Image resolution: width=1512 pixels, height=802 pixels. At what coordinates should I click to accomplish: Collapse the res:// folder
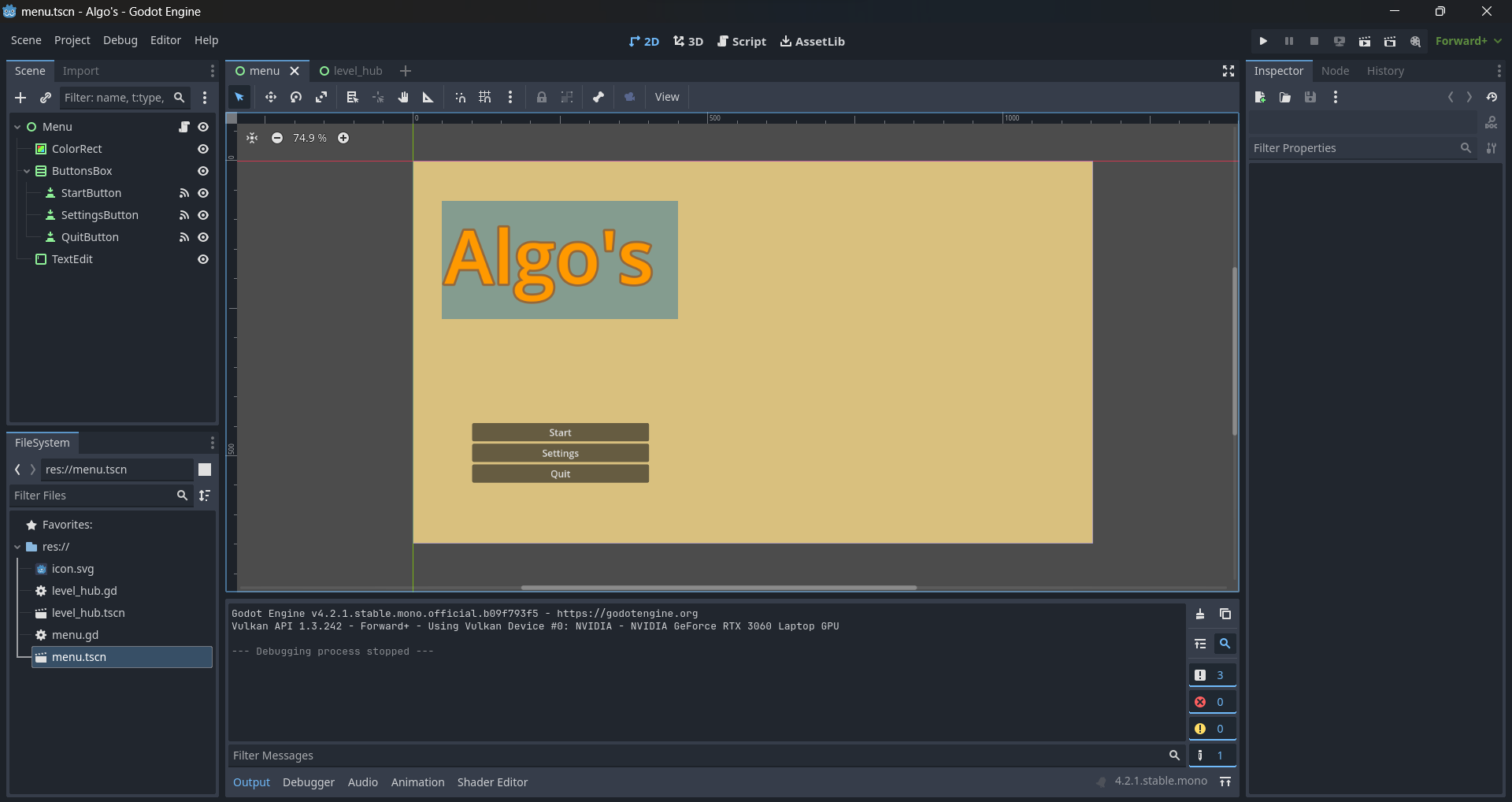click(x=17, y=547)
